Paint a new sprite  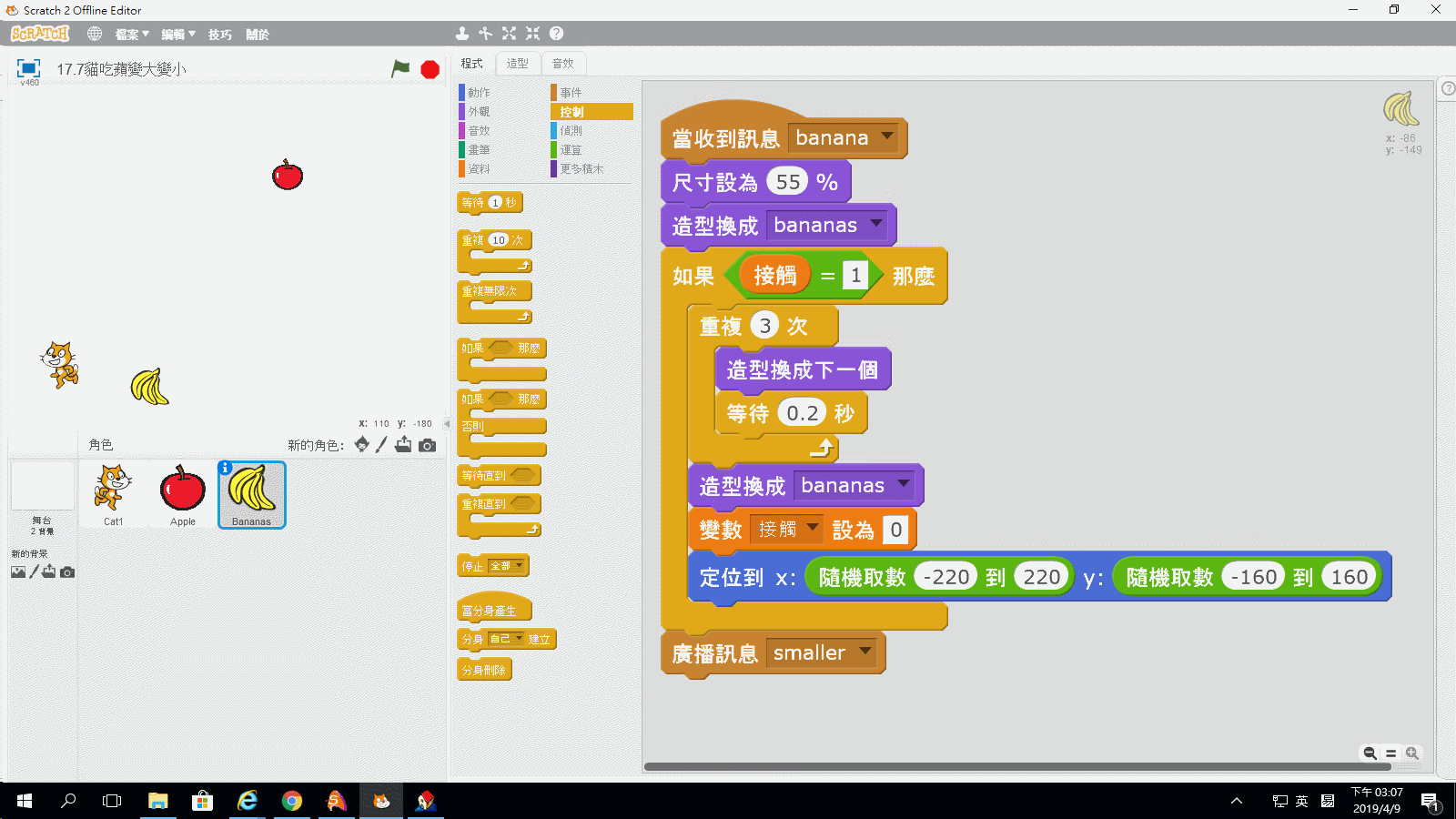[381, 444]
